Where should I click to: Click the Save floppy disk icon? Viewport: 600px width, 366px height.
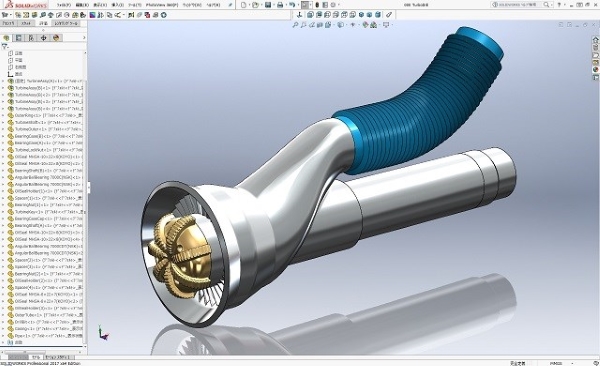[268, 5]
